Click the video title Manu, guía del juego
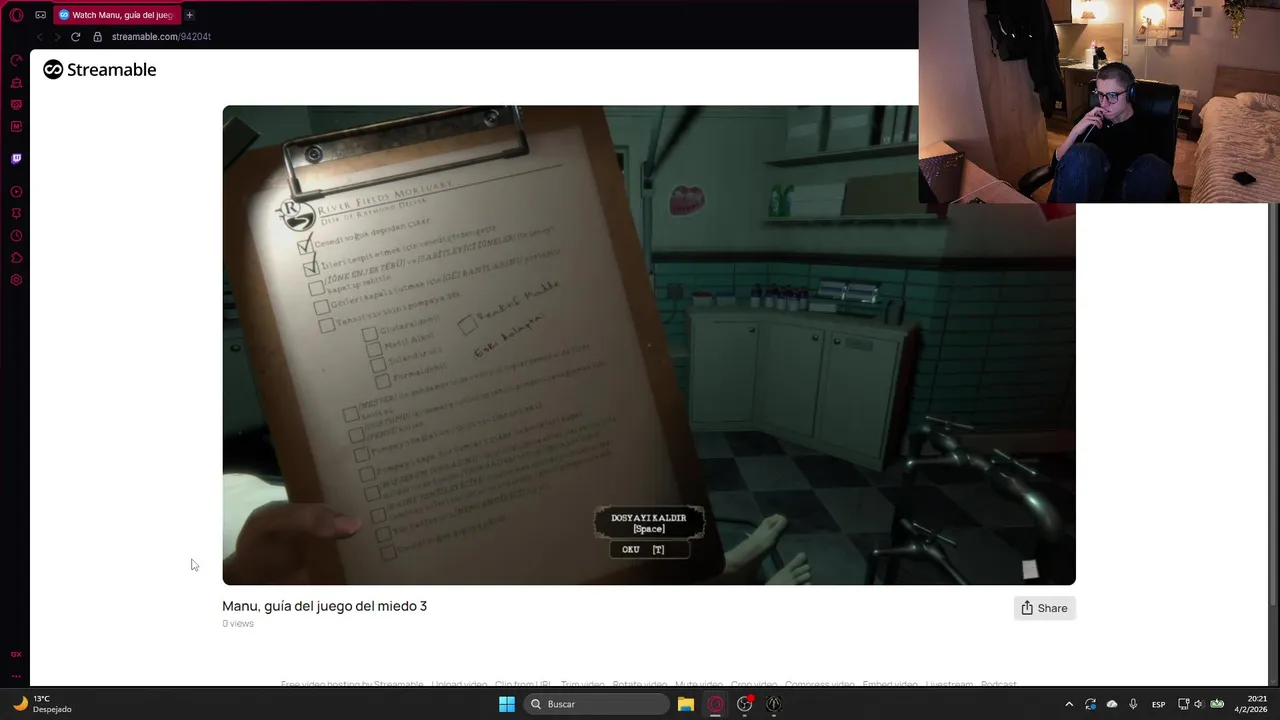This screenshot has width=1280, height=720. click(324, 606)
